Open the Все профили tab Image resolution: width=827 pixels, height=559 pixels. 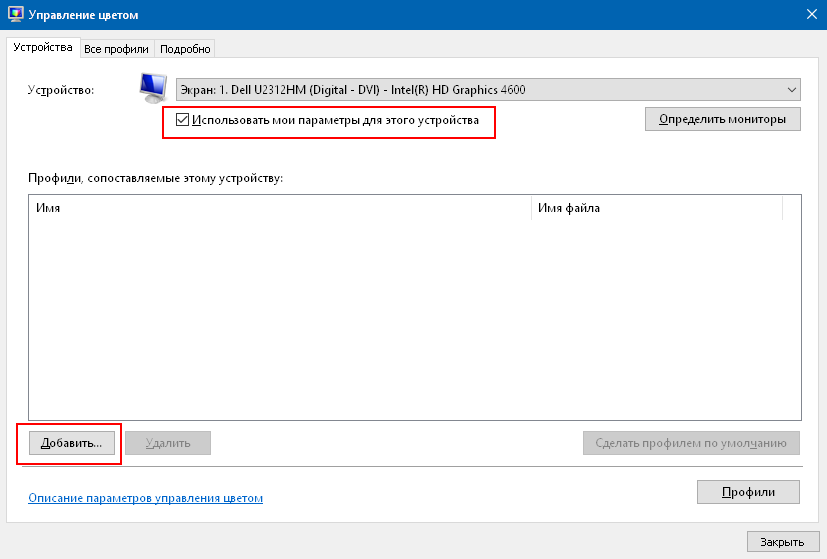point(116,48)
